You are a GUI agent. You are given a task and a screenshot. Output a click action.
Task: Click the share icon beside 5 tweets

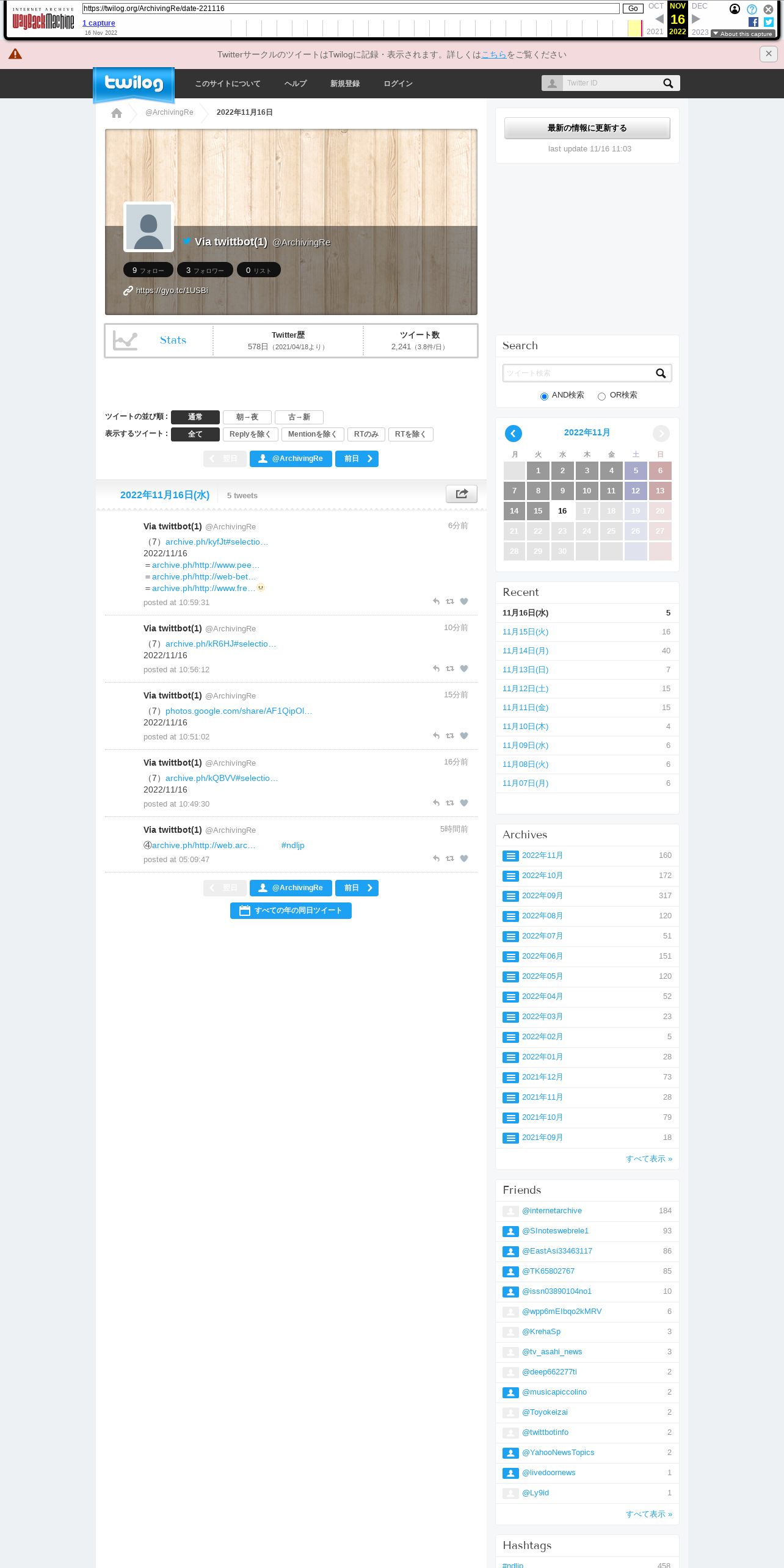(x=462, y=494)
